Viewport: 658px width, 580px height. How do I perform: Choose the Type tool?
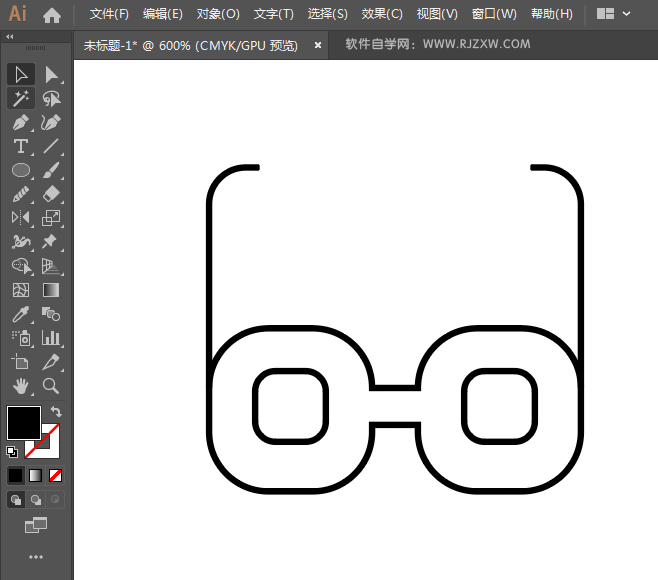[21, 147]
